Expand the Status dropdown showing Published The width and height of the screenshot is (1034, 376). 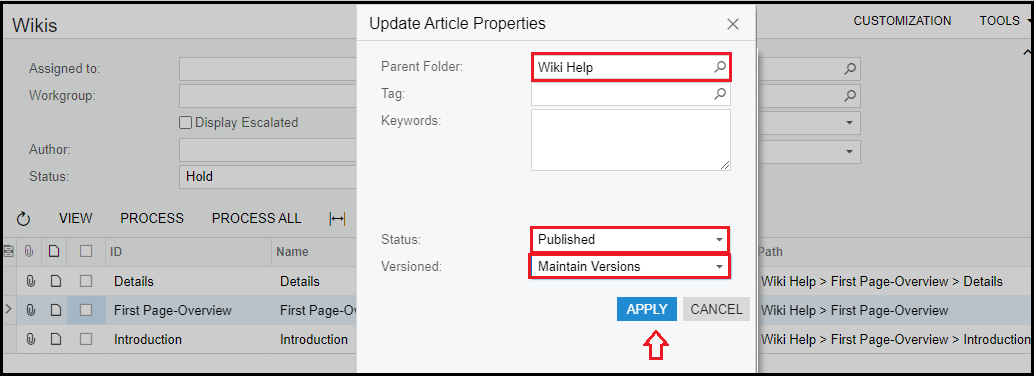point(630,239)
